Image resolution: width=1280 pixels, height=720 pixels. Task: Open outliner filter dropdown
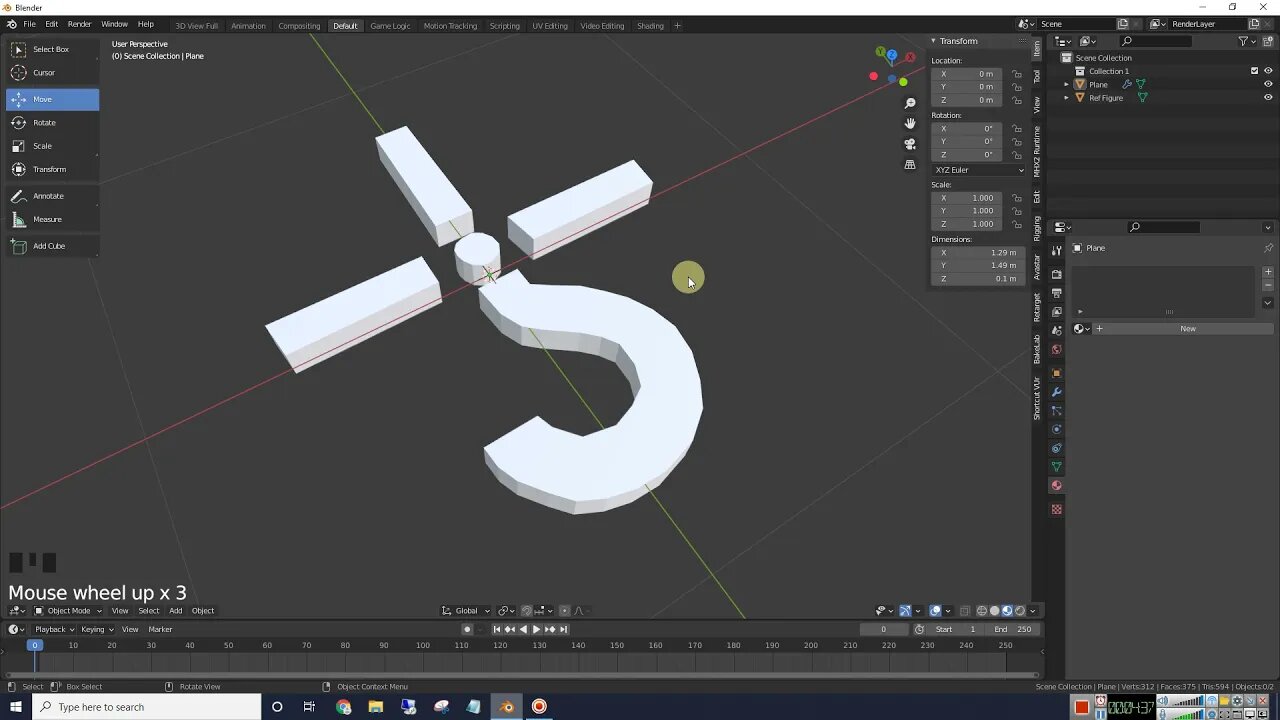(x=1247, y=41)
